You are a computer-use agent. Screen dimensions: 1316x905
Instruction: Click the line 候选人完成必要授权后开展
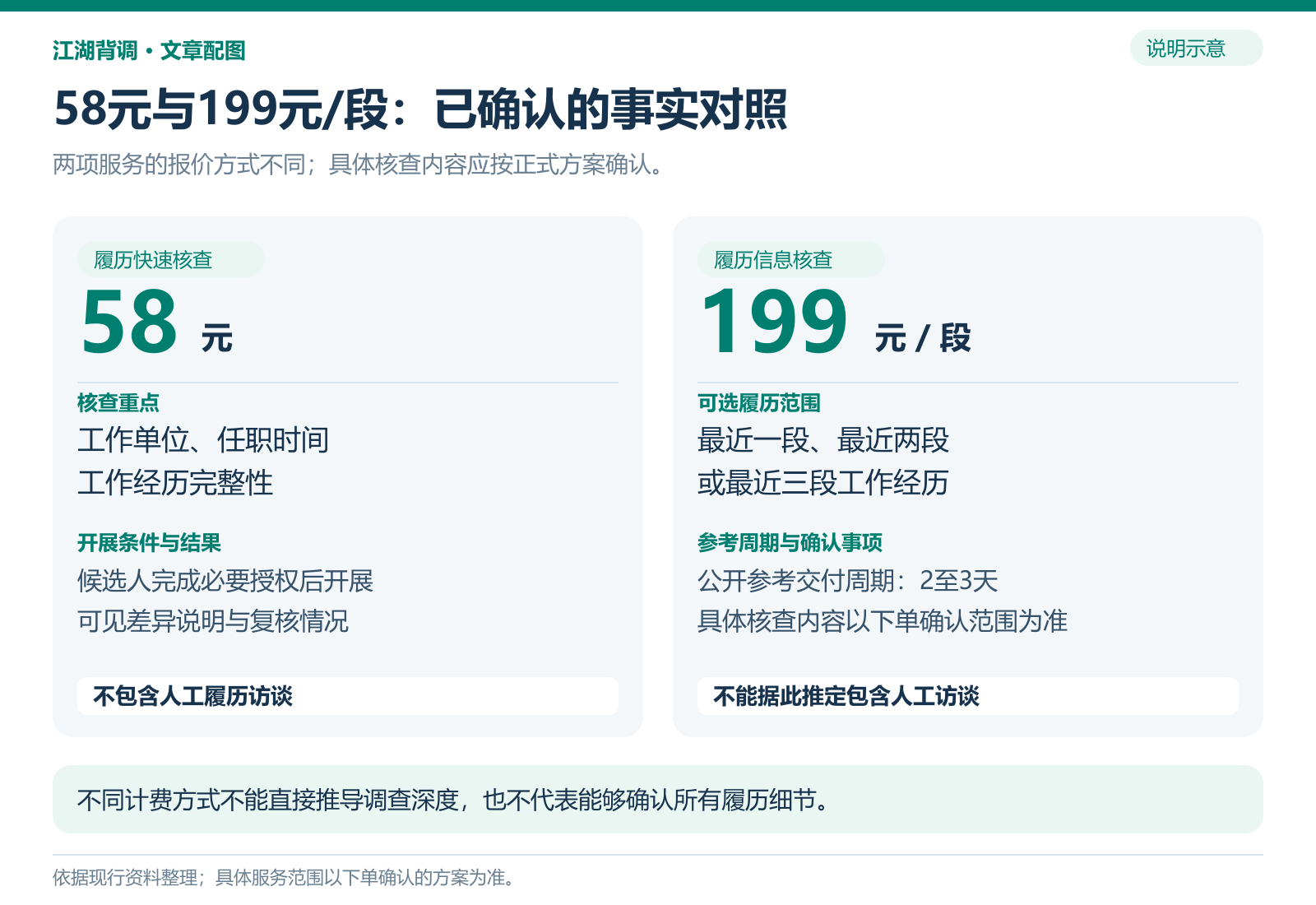click(225, 581)
